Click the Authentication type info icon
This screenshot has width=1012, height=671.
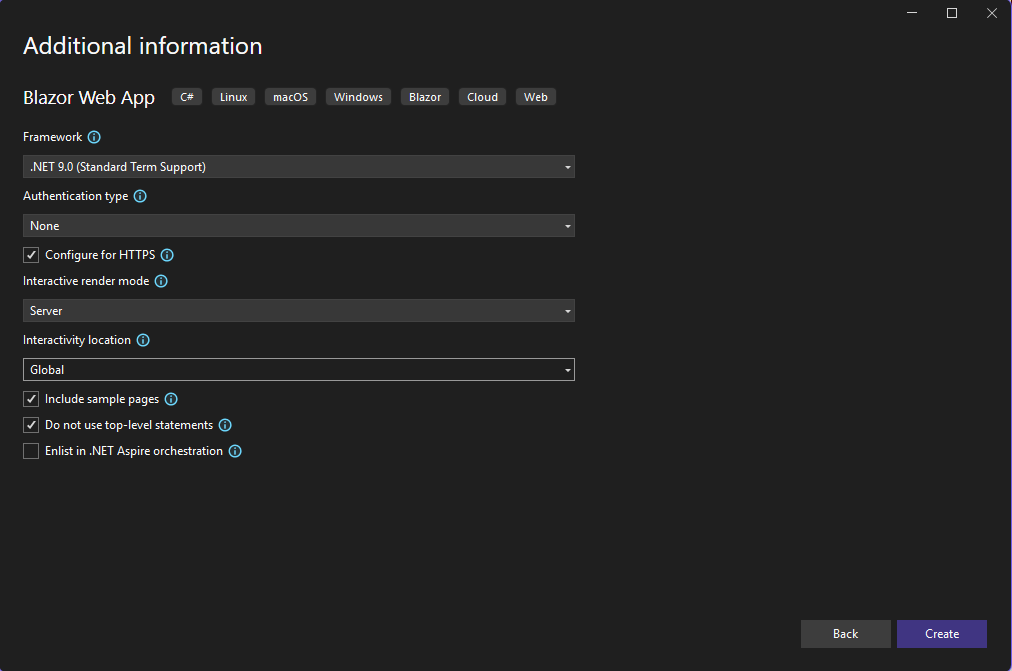[x=140, y=196]
